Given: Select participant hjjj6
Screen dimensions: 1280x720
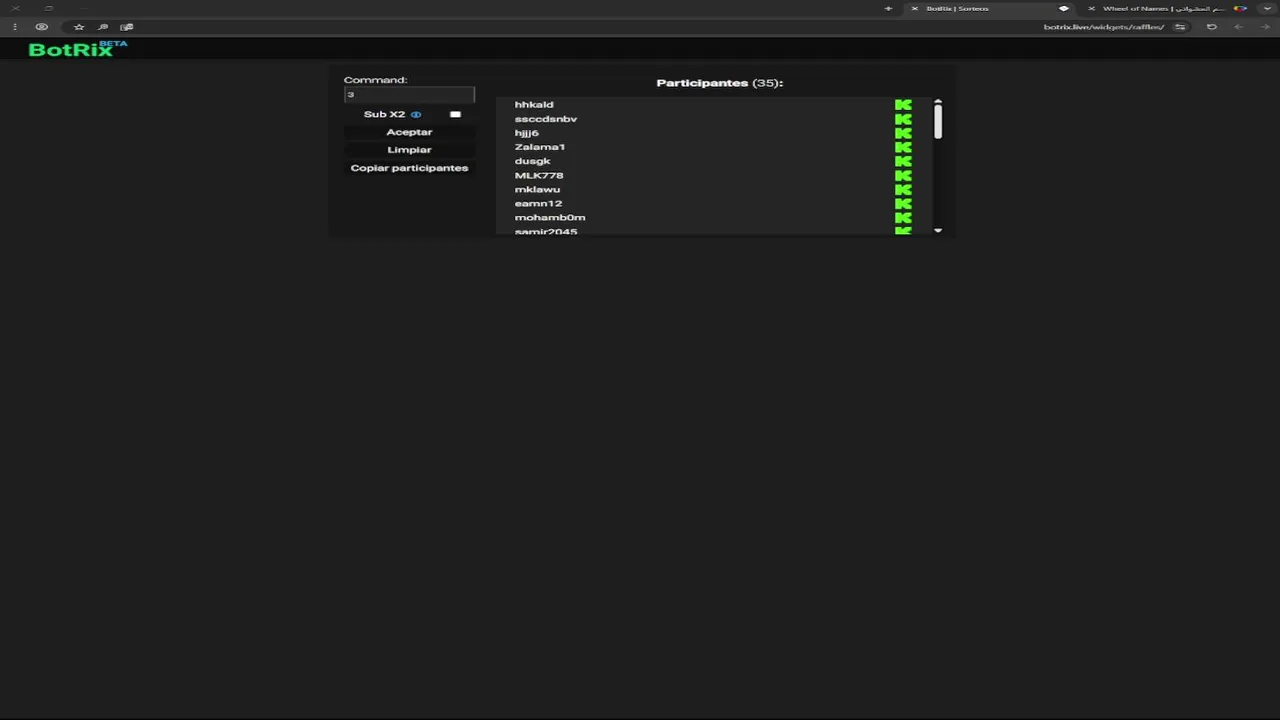Looking at the screenshot, I should pos(527,133).
